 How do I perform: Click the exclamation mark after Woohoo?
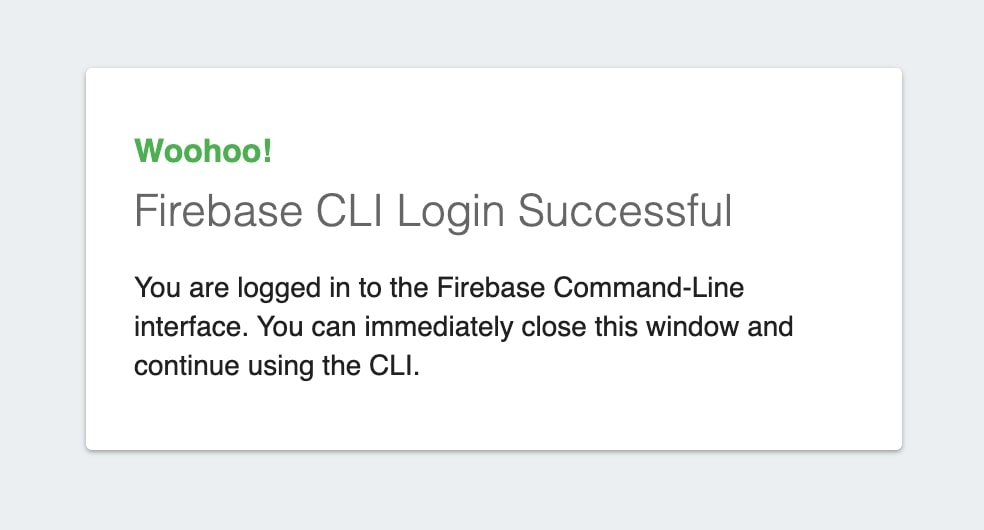pyautogui.click(x=266, y=151)
